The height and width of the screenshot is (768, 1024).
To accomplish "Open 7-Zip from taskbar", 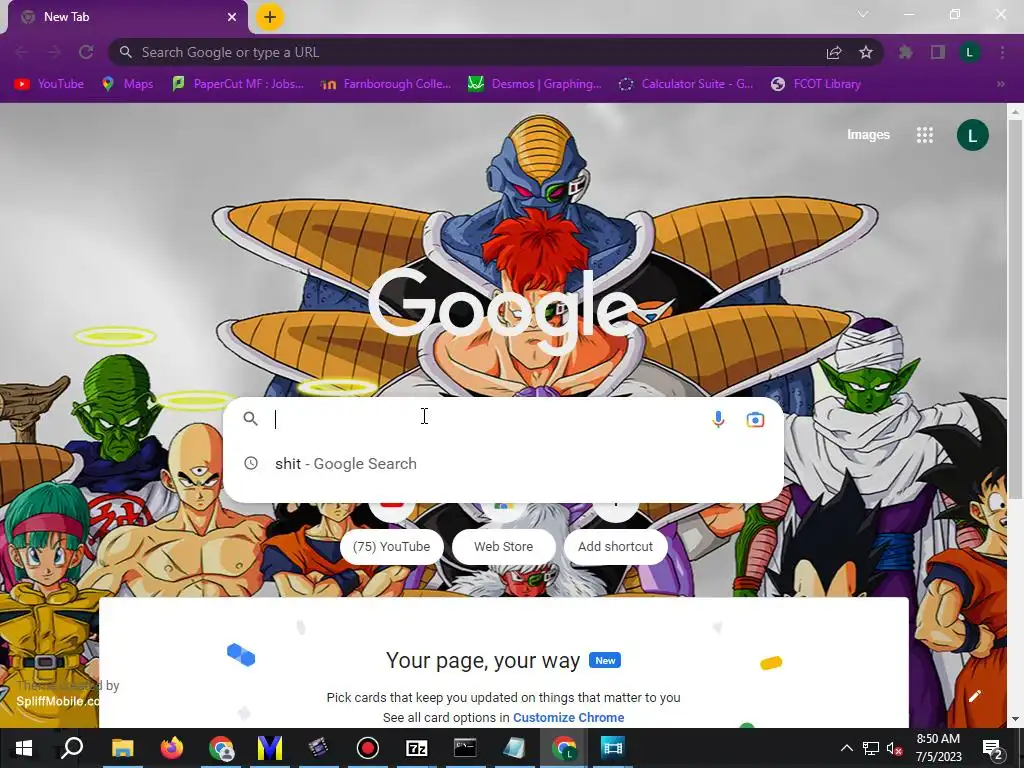I will [x=417, y=748].
